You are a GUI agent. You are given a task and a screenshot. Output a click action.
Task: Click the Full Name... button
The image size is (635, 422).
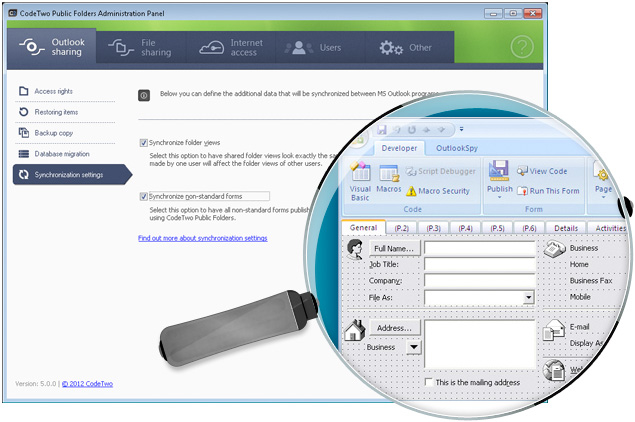pyautogui.click(x=394, y=249)
